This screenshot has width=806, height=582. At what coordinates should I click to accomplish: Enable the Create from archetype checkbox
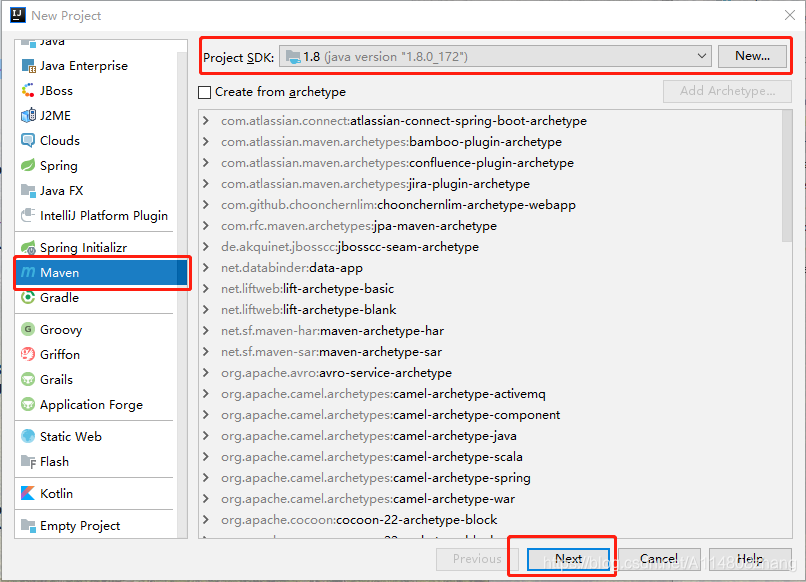[x=205, y=92]
